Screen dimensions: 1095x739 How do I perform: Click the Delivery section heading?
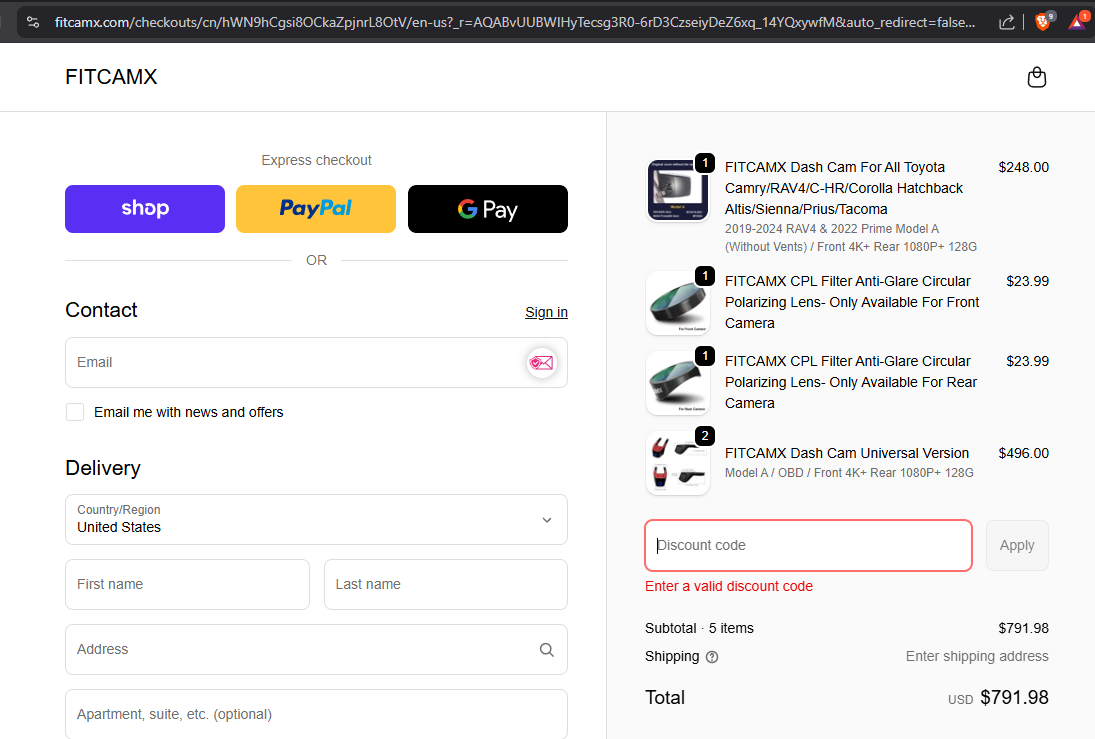coord(103,468)
